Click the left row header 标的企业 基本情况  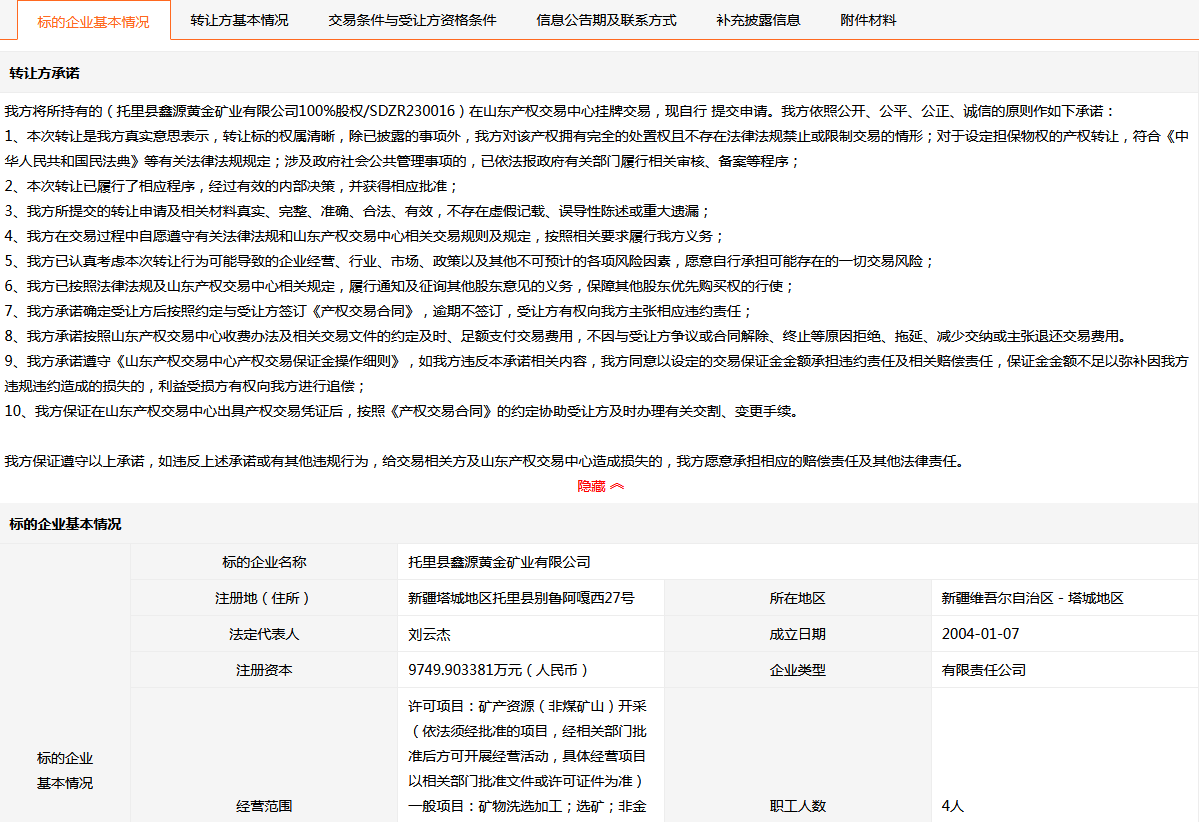point(65,770)
